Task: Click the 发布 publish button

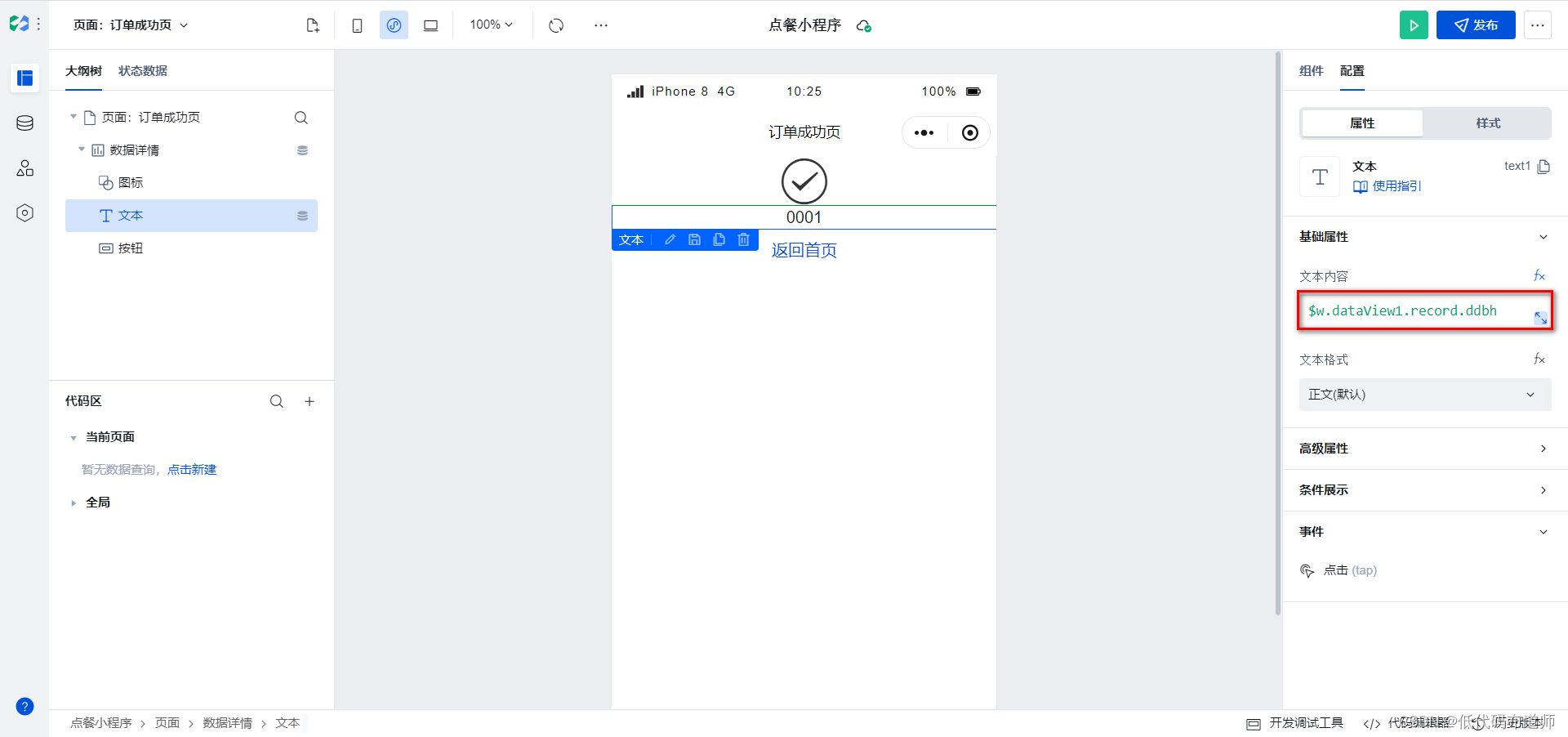Action: click(1476, 25)
